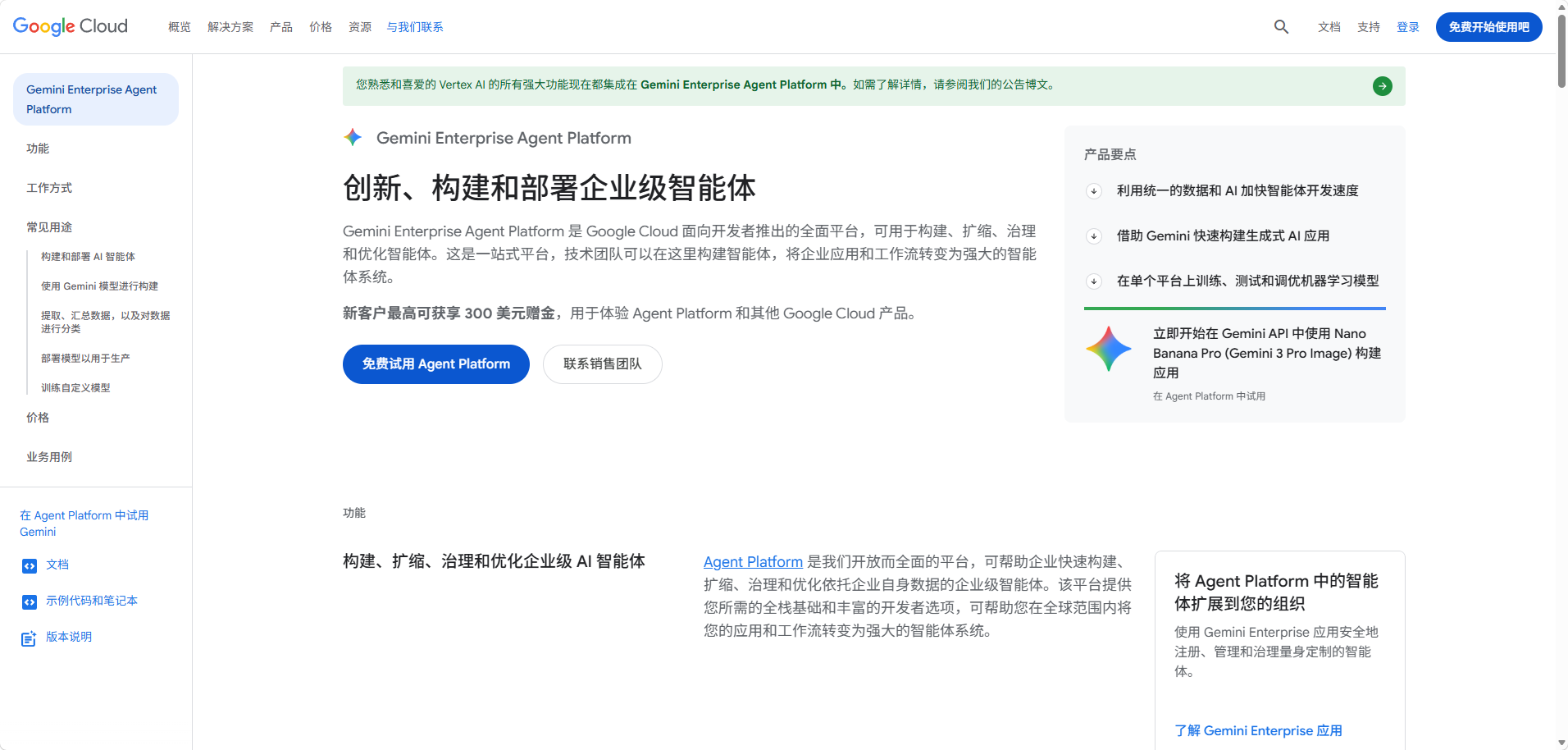Click scrollbar down arrow at bottom right

[1561, 743]
